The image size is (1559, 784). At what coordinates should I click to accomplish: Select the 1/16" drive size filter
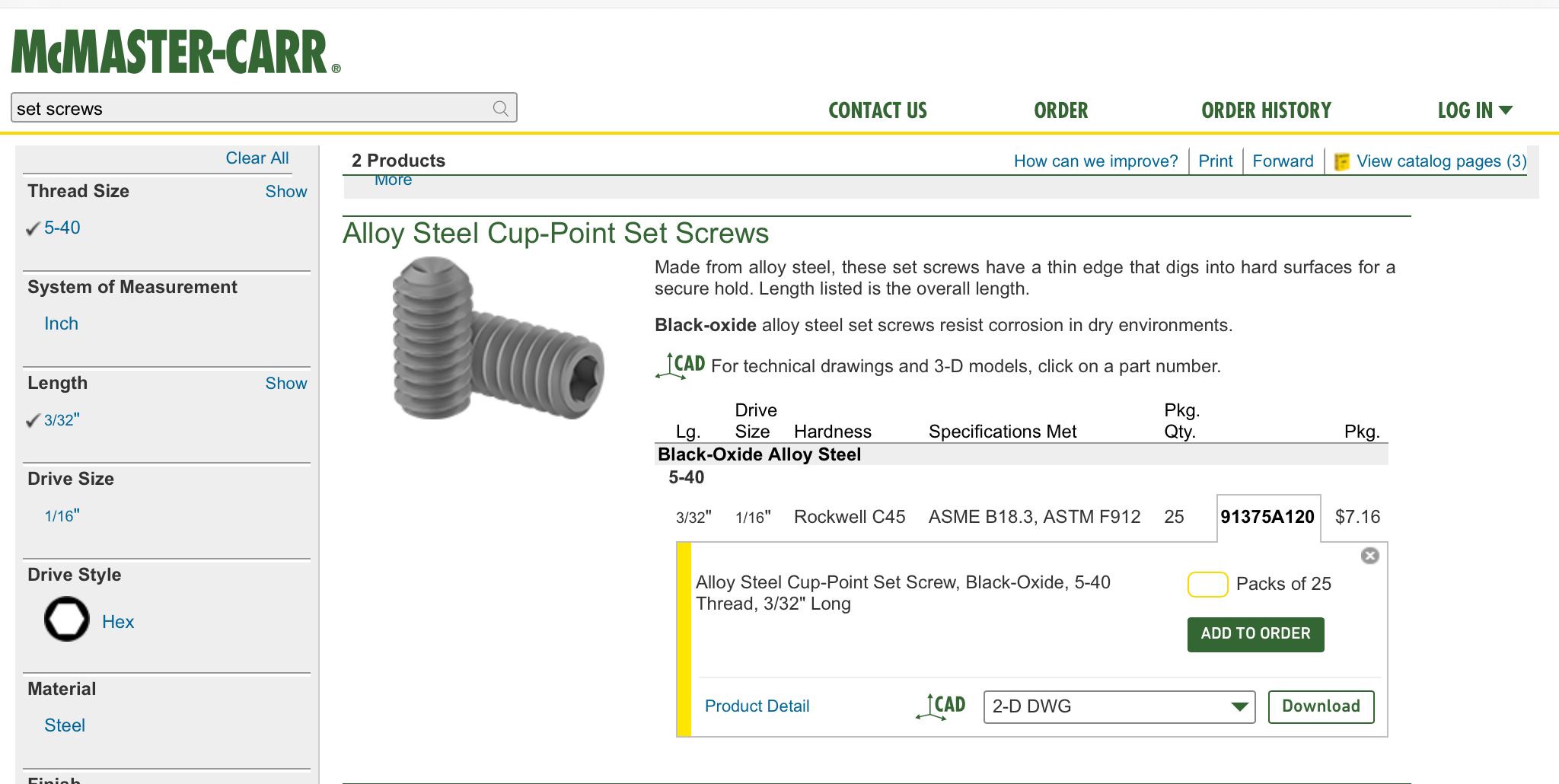pyautogui.click(x=62, y=516)
